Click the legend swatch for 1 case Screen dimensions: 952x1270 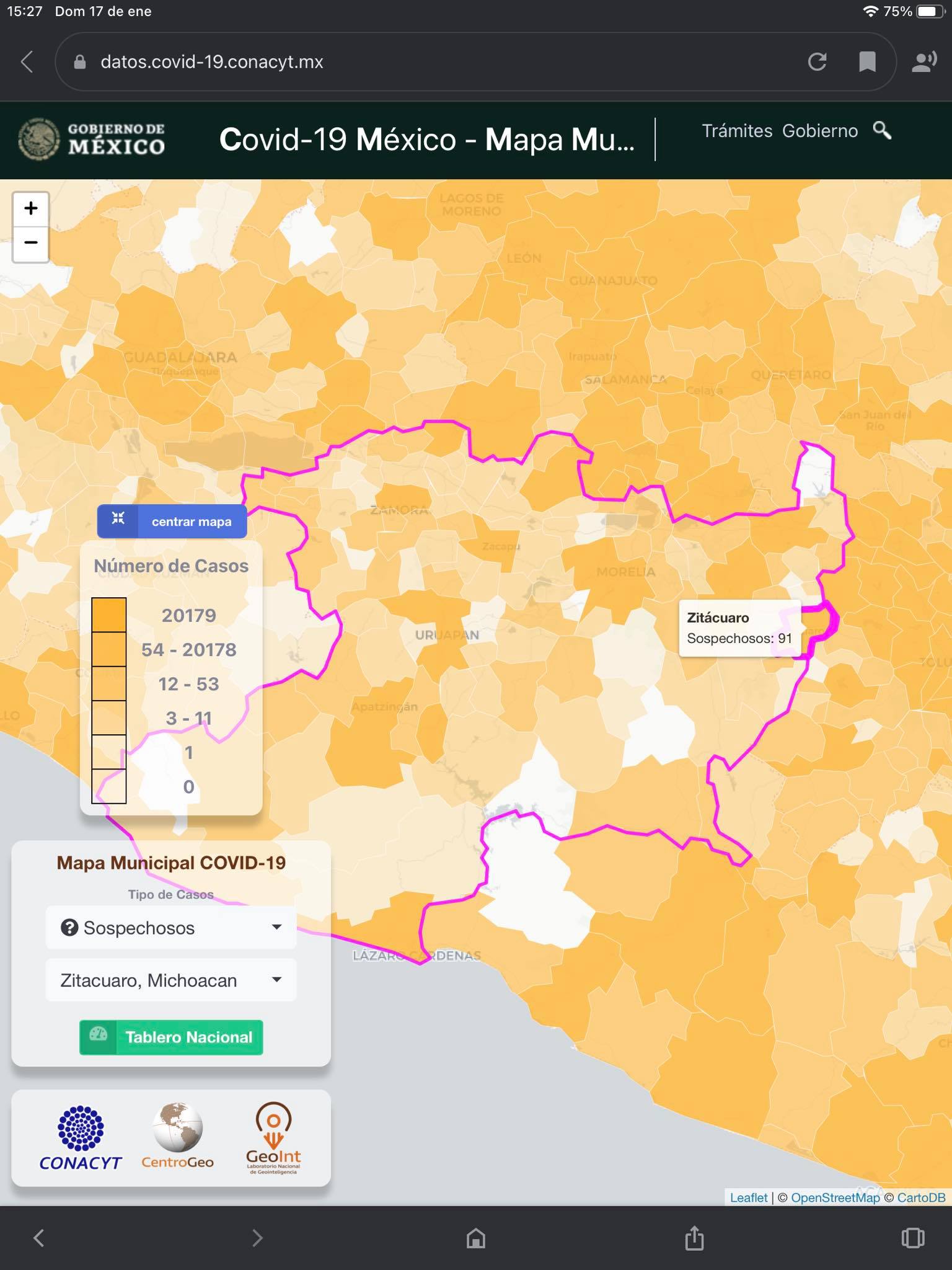(x=109, y=753)
